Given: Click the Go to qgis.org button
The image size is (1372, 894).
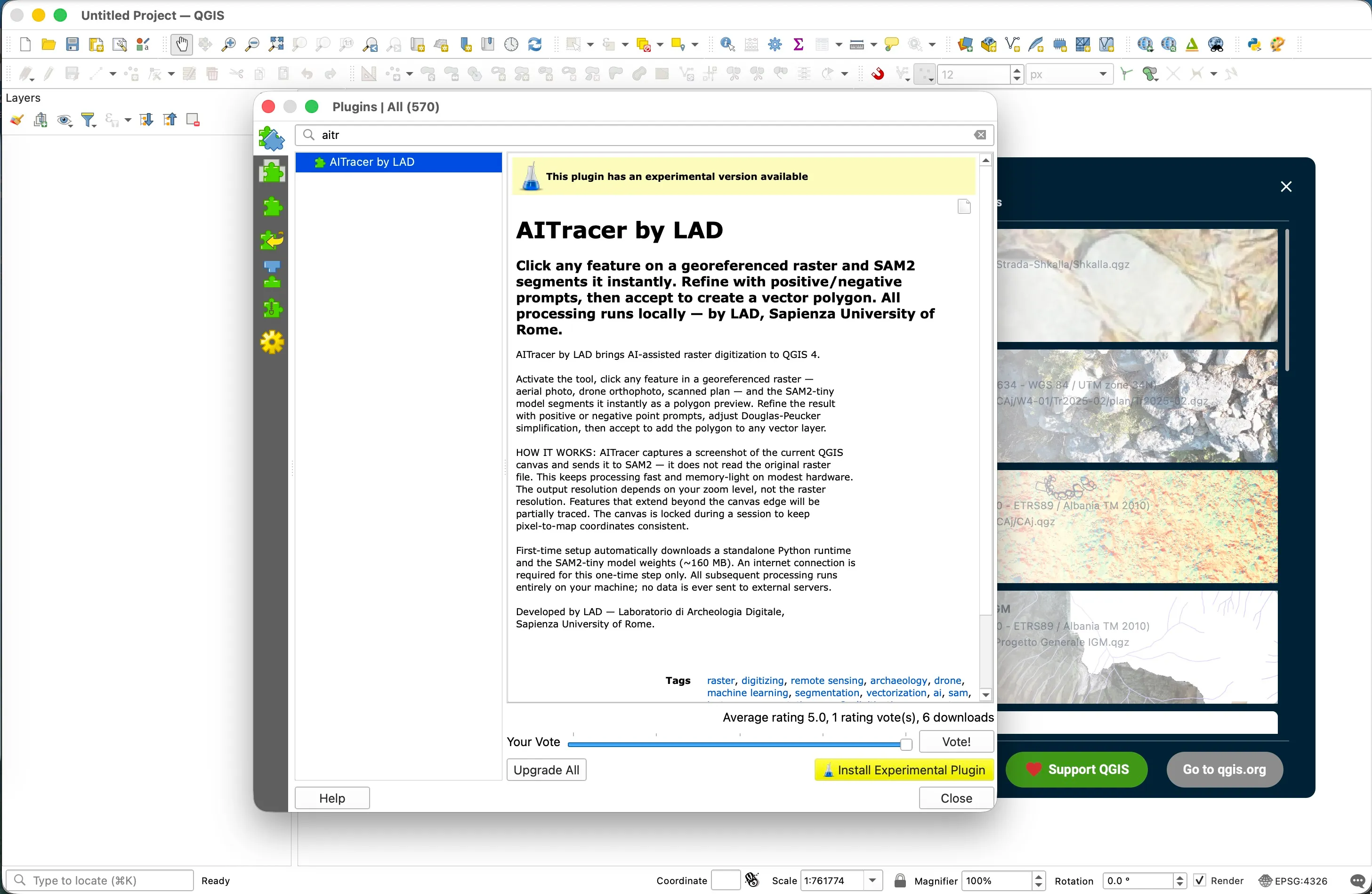Looking at the screenshot, I should [1225, 770].
